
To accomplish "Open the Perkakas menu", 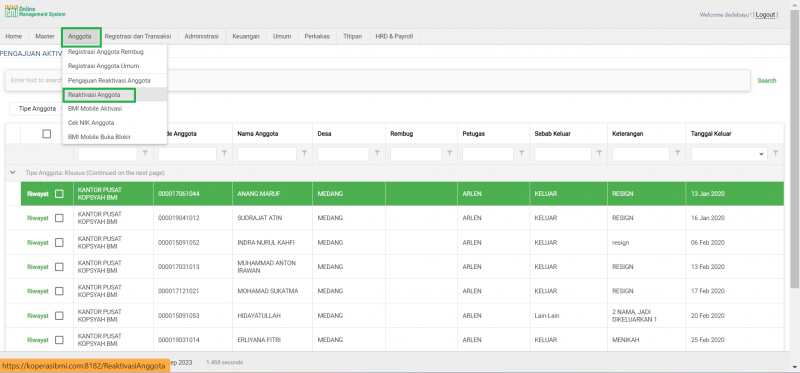I will (x=317, y=37).
